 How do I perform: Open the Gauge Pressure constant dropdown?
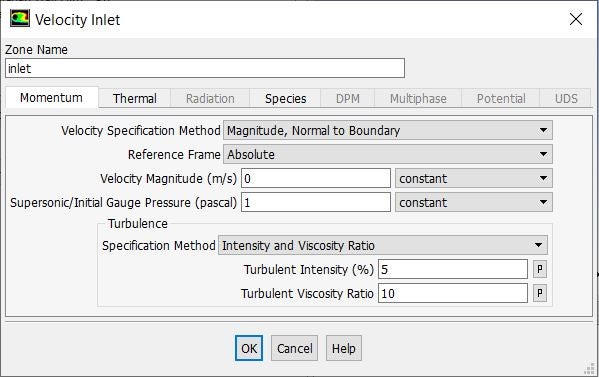[x=474, y=202]
